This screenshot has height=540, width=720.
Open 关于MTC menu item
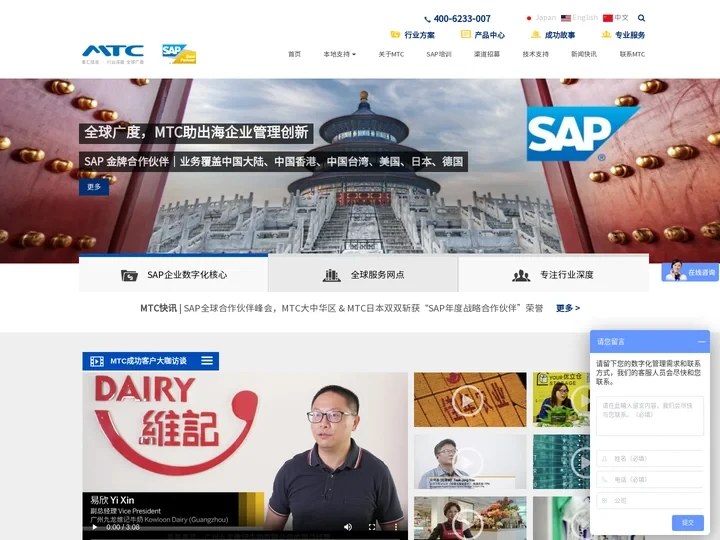(391, 54)
